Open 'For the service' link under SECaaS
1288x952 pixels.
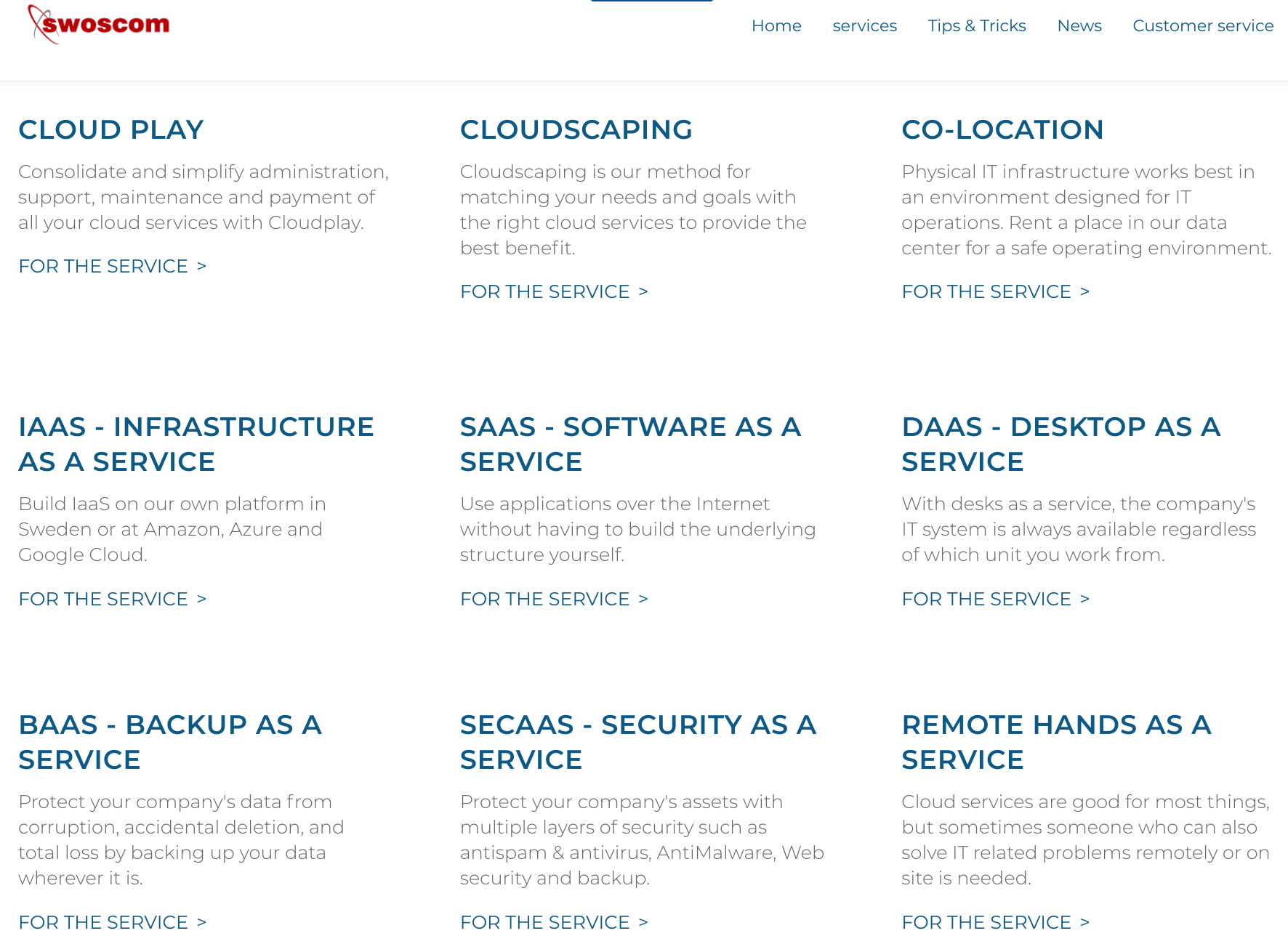click(x=554, y=922)
